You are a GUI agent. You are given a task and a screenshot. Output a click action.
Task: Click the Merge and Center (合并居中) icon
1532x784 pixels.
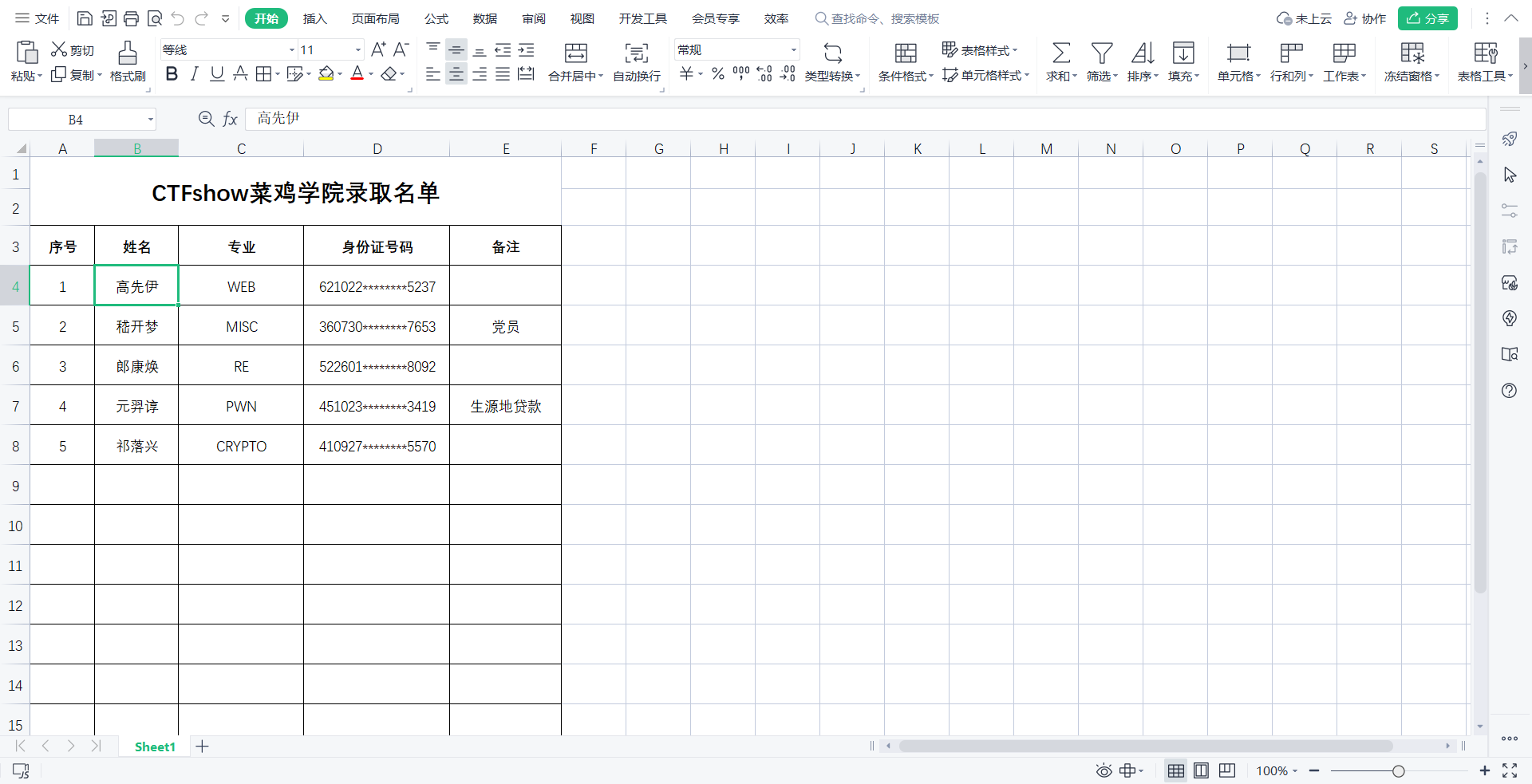575,53
